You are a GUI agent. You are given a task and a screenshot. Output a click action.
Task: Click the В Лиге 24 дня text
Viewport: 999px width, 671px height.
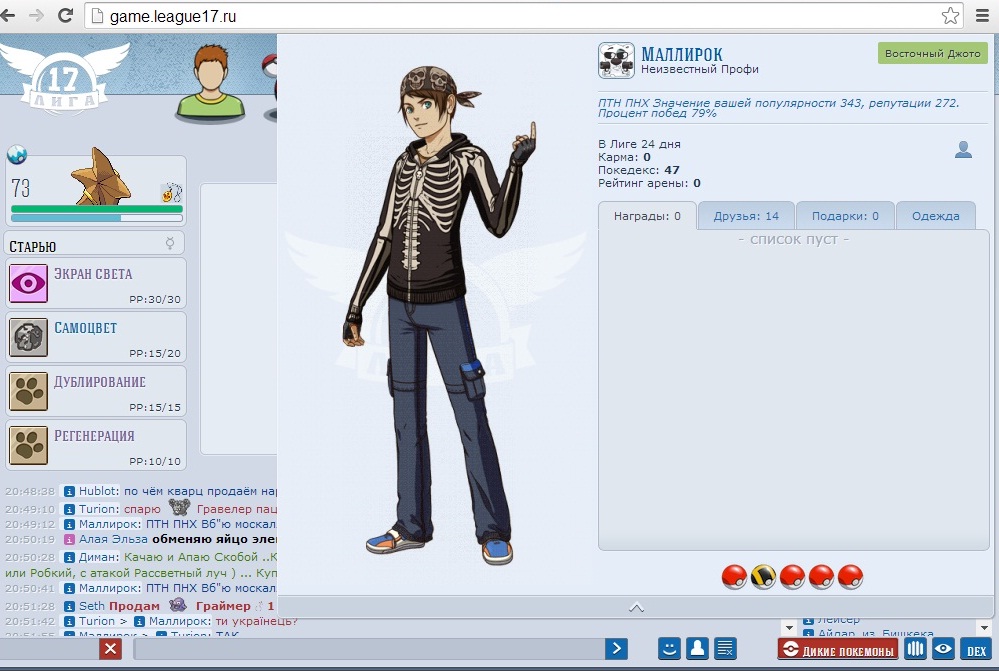click(639, 144)
